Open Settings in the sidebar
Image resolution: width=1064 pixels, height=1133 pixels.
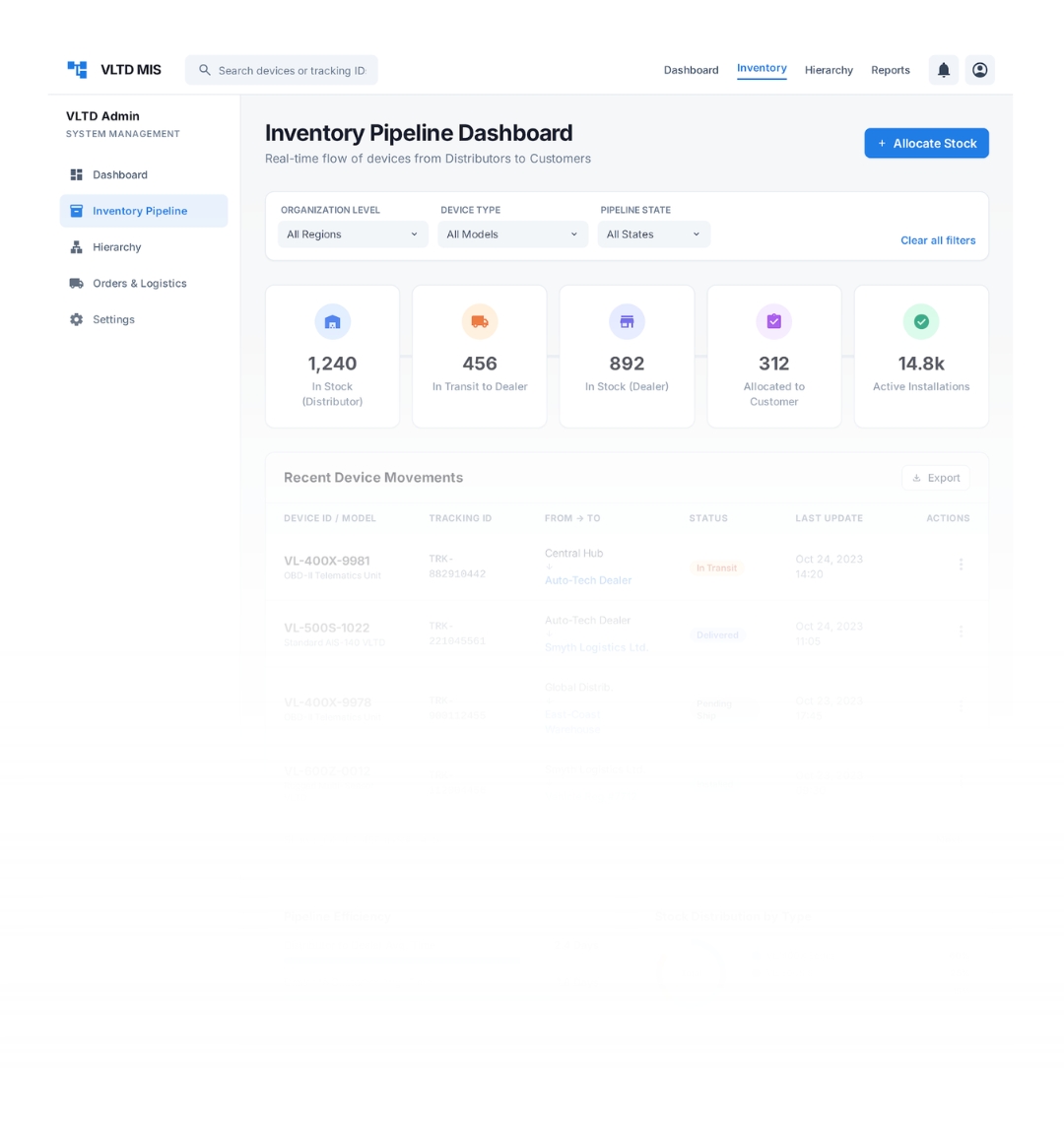(144, 319)
